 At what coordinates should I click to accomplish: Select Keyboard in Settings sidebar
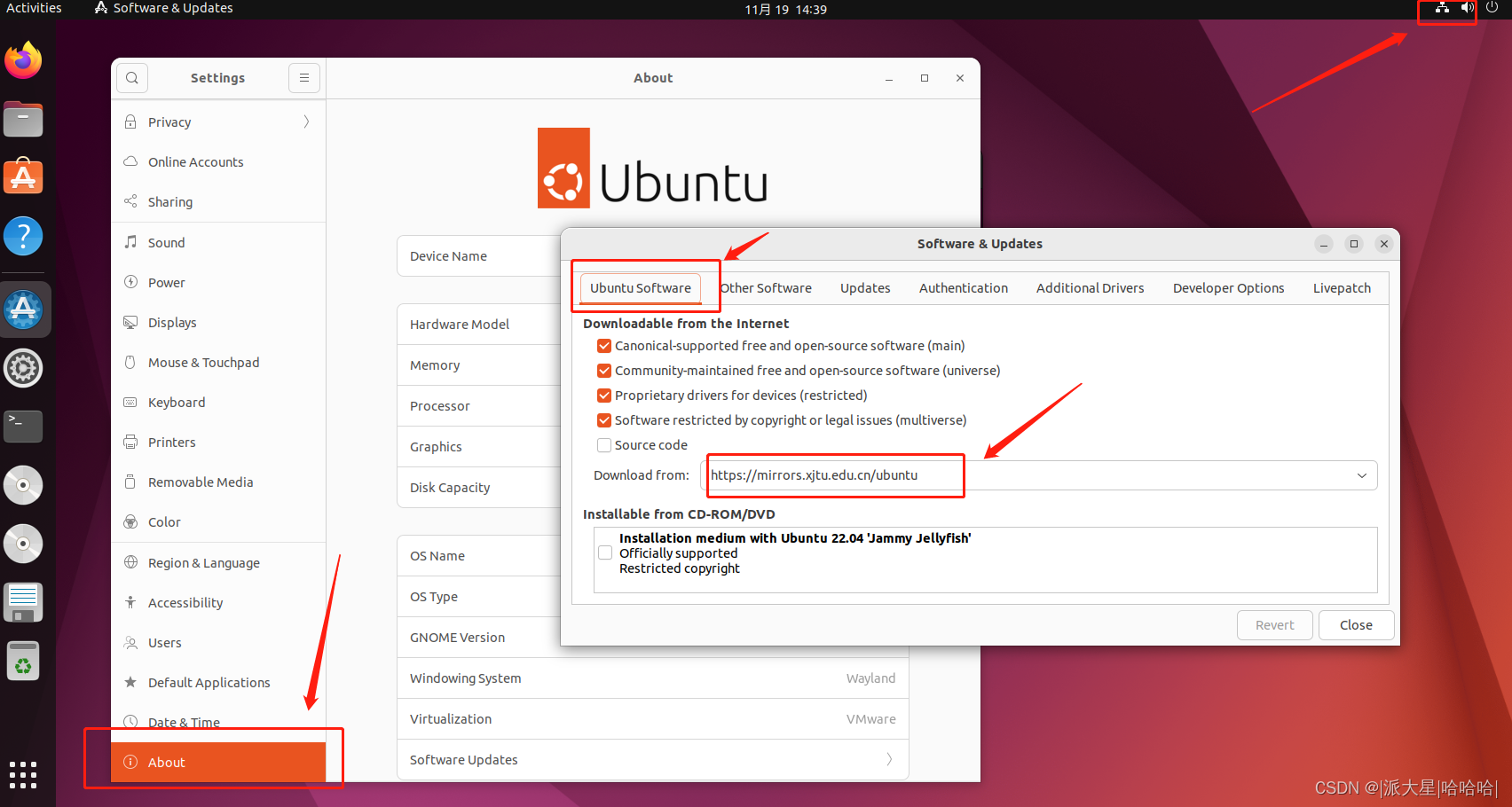click(218, 403)
